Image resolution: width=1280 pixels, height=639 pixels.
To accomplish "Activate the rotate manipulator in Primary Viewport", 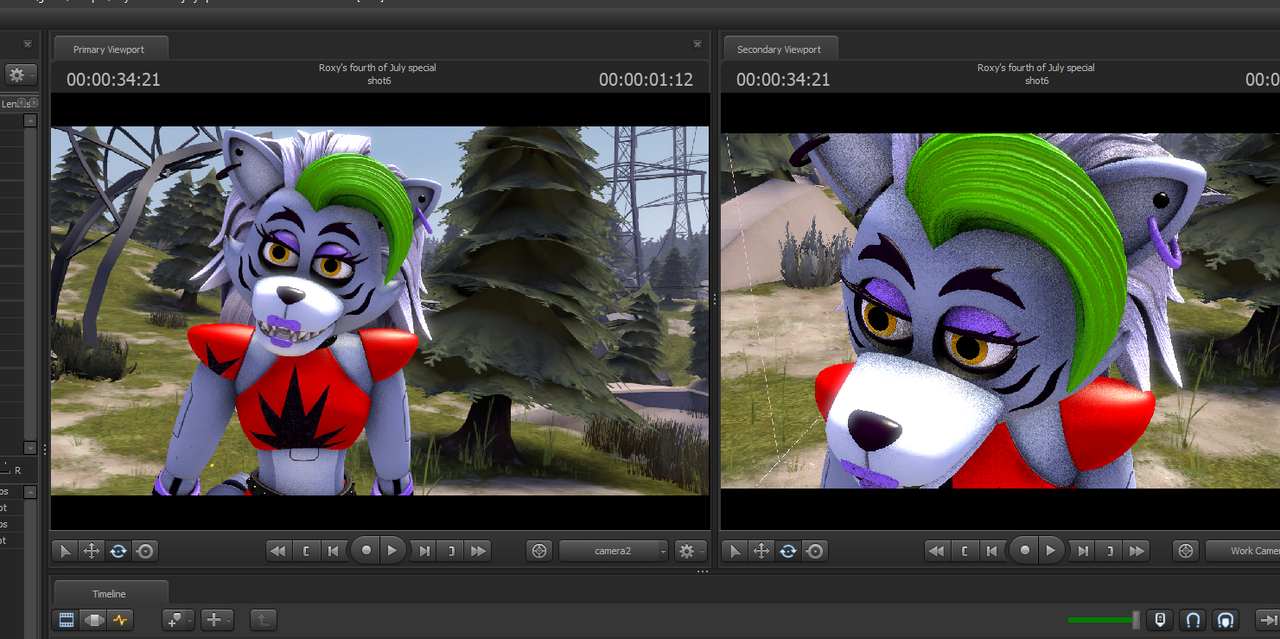I will coord(118,550).
